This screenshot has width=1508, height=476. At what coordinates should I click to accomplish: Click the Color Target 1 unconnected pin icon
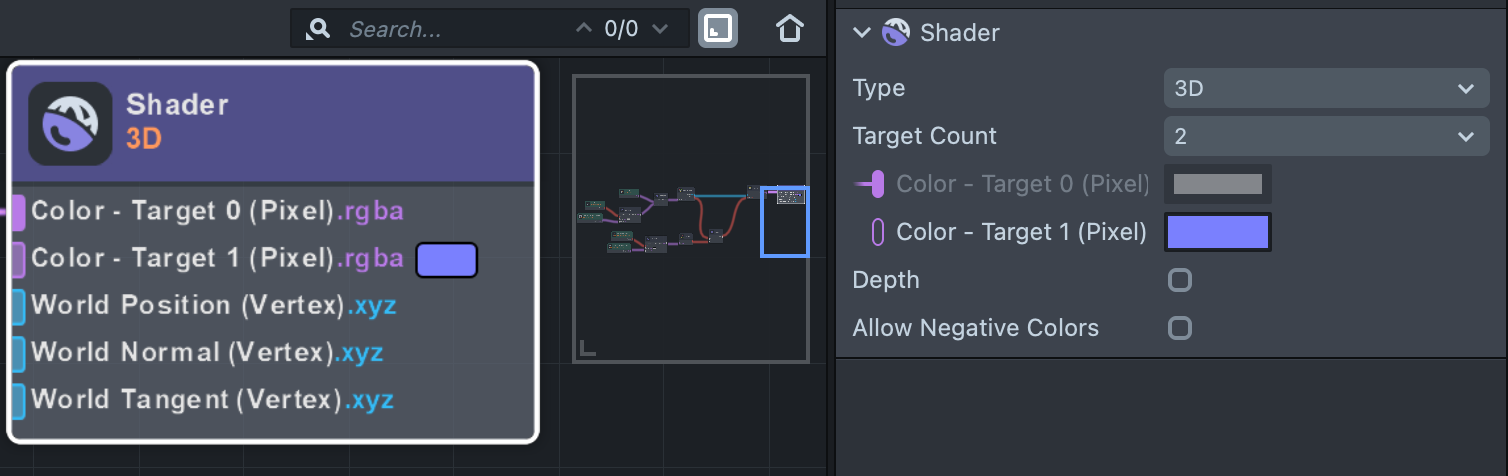(878, 232)
